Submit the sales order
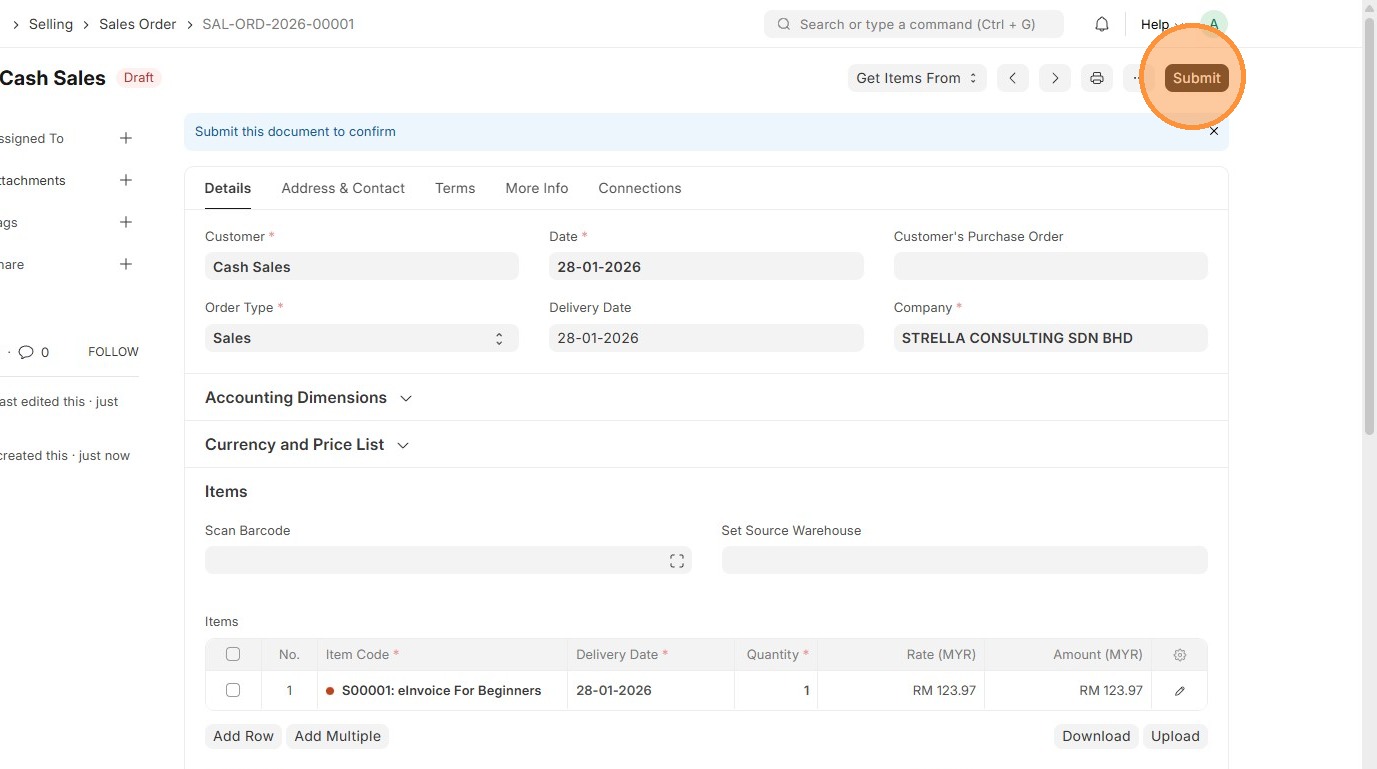The height and width of the screenshot is (769, 1377). click(1196, 78)
